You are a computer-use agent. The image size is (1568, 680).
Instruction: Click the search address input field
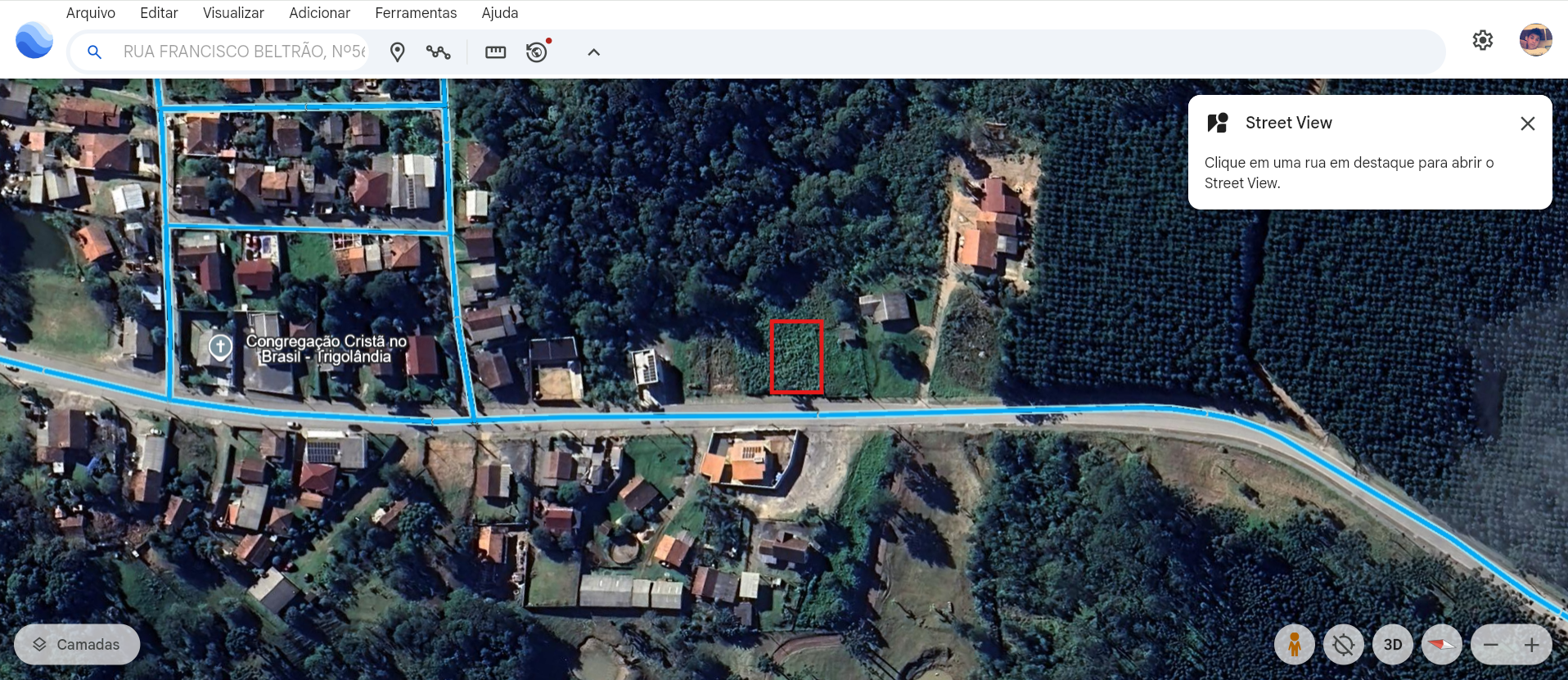click(244, 52)
